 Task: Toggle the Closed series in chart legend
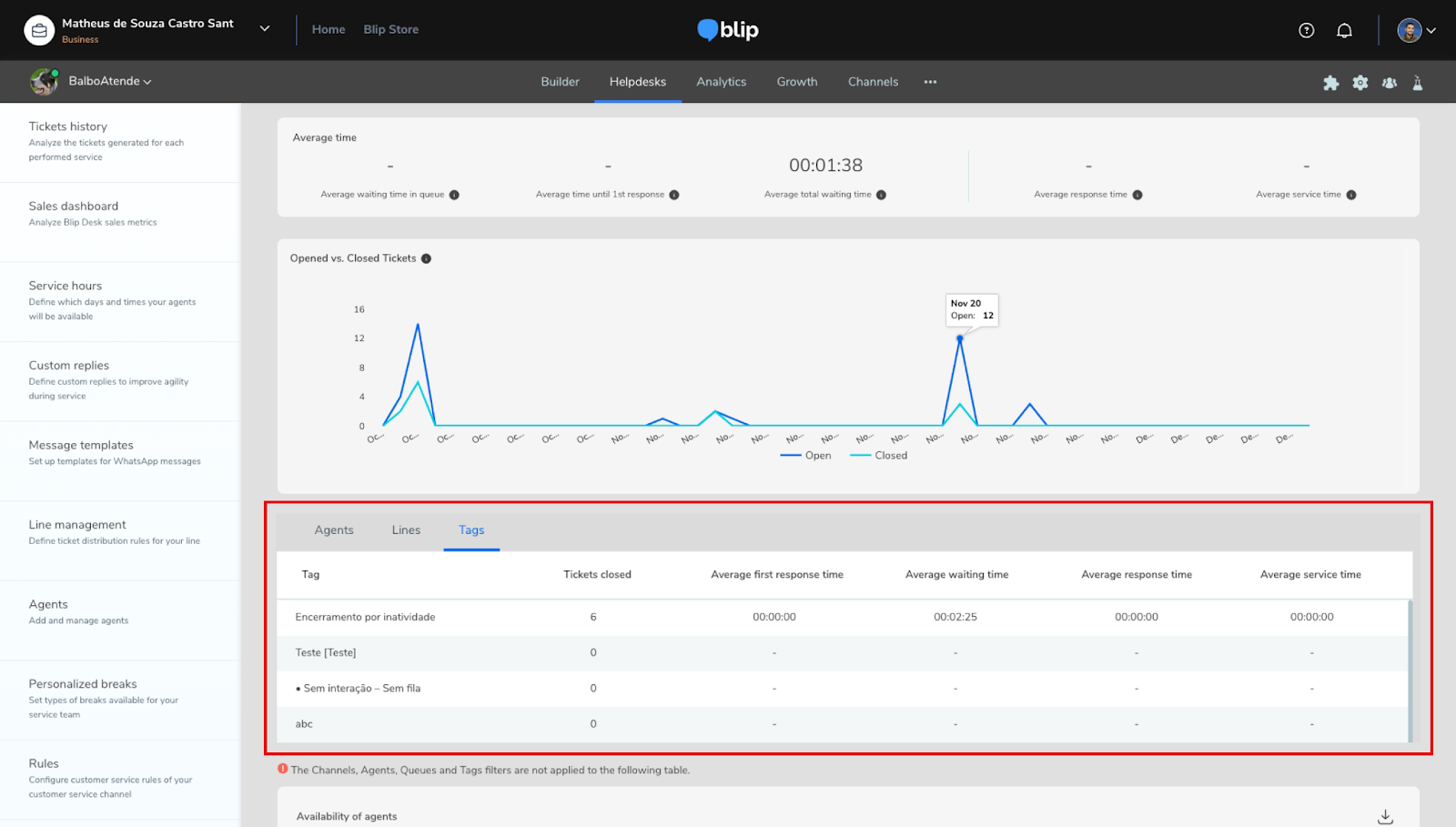tap(879, 456)
